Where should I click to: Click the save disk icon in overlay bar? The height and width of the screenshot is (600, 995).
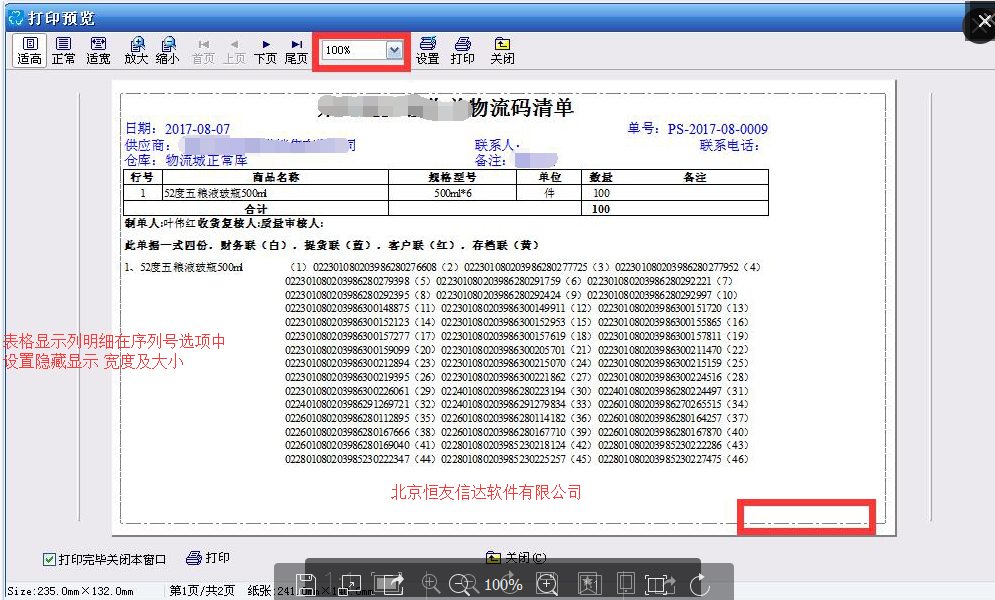pos(309,584)
